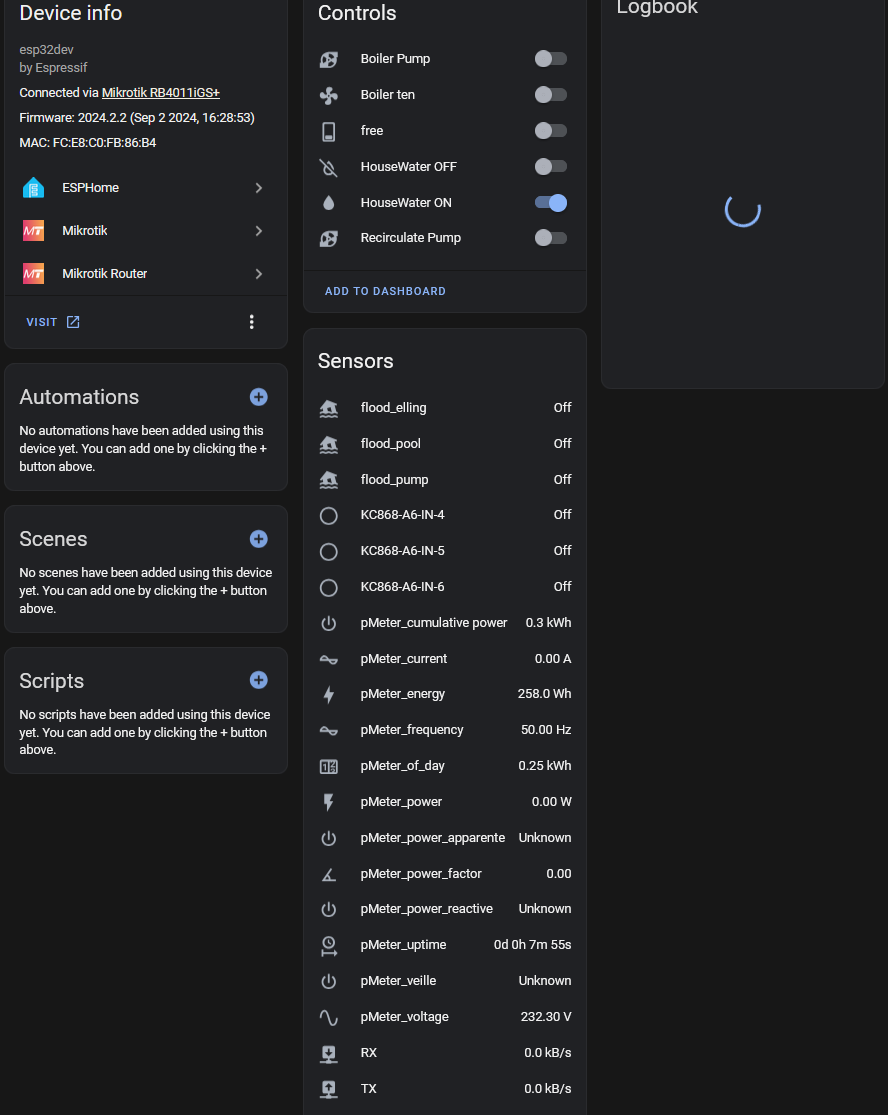This screenshot has height=1115, width=888.
Task: Select the pMeter_frequency sensor row
Action: pos(444,730)
